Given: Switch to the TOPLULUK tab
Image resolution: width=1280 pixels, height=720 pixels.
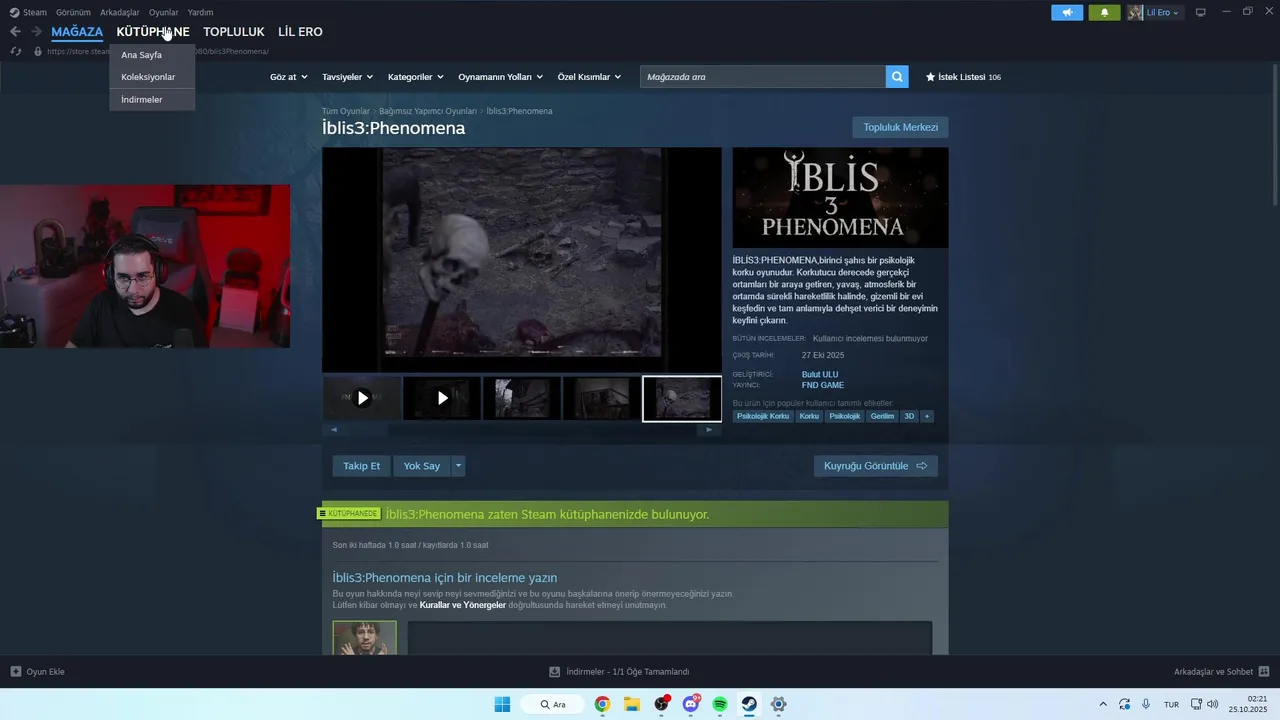Looking at the screenshot, I should coord(234,32).
